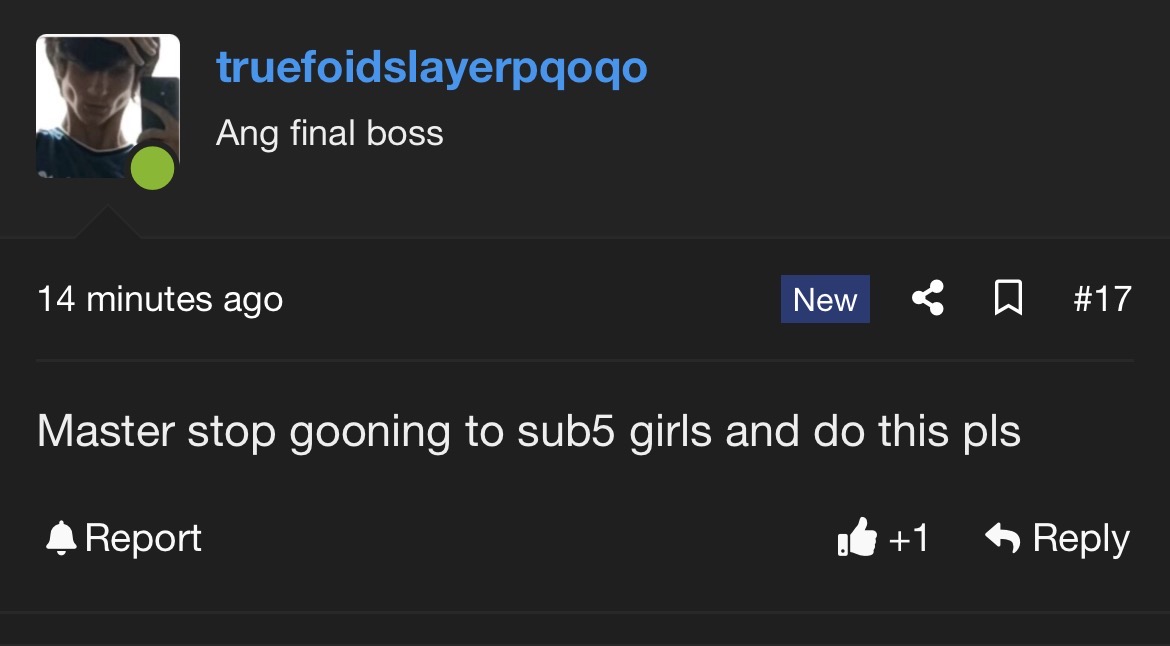Click the "14 minutes ago" timestamp
Screen dimensions: 1170x646
[160, 300]
